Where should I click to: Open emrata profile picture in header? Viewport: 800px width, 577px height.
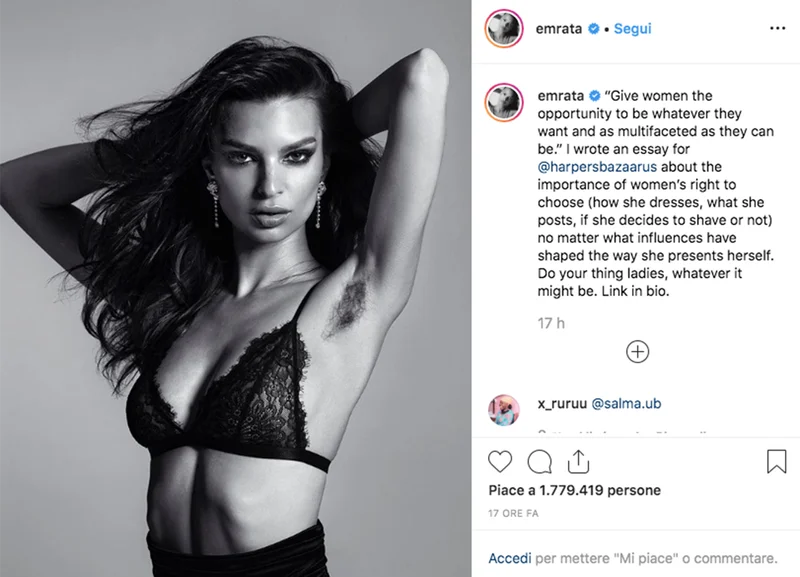[504, 29]
